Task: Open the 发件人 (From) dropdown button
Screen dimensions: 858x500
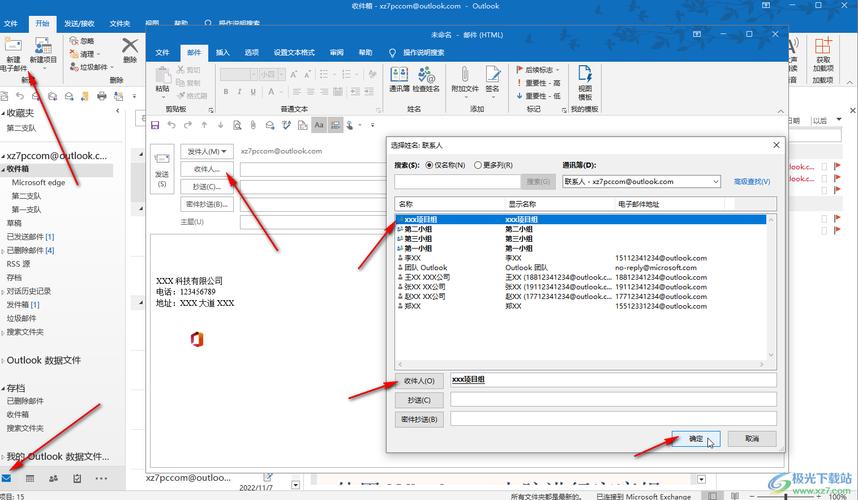Action: click(207, 151)
